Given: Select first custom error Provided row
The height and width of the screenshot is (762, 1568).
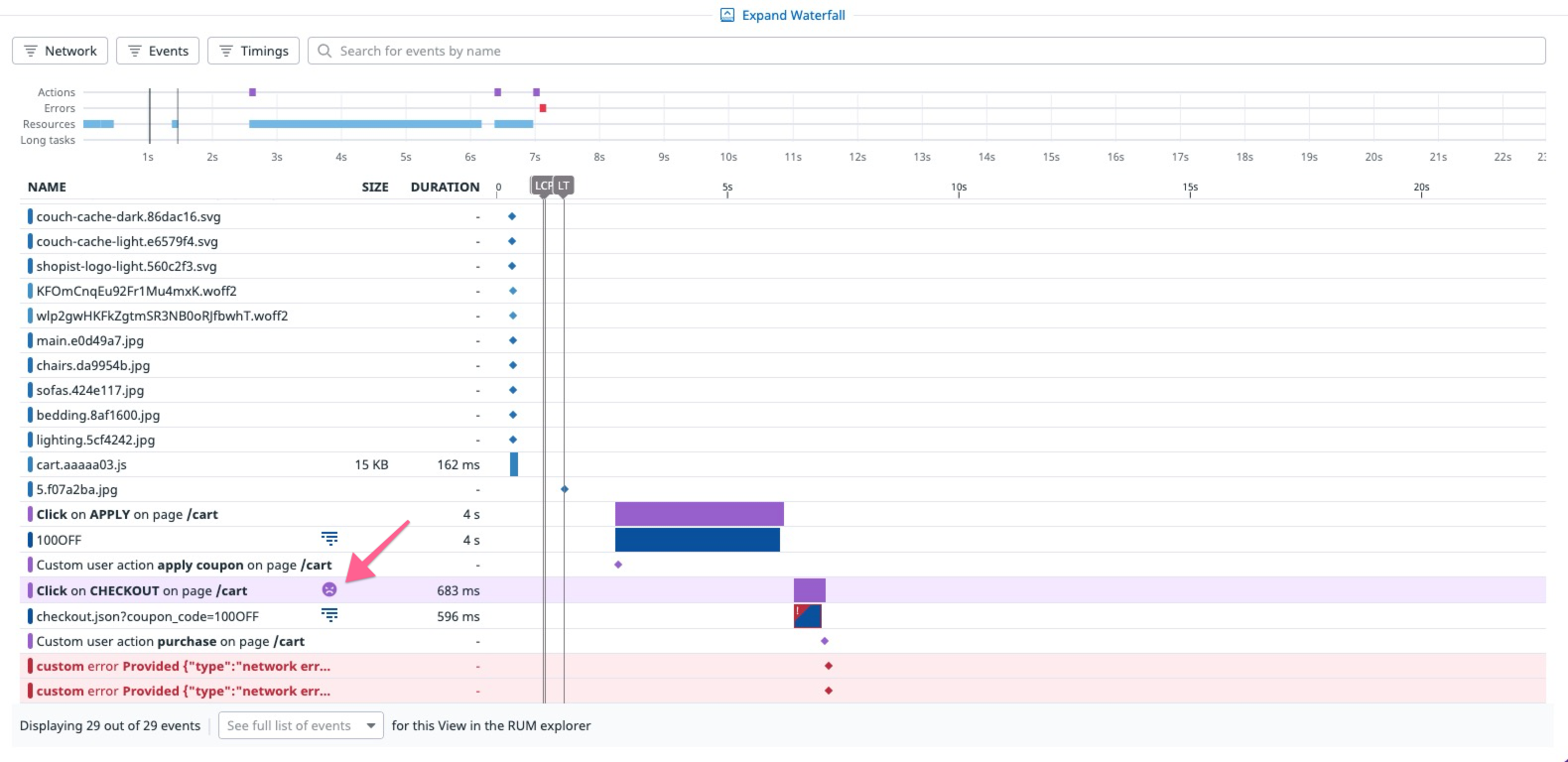Looking at the screenshot, I should click(783, 666).
